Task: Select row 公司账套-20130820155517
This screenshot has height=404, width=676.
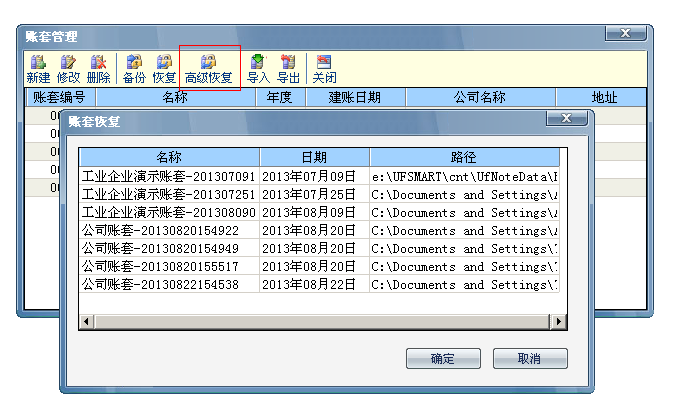Action: (x=319, y=266)
